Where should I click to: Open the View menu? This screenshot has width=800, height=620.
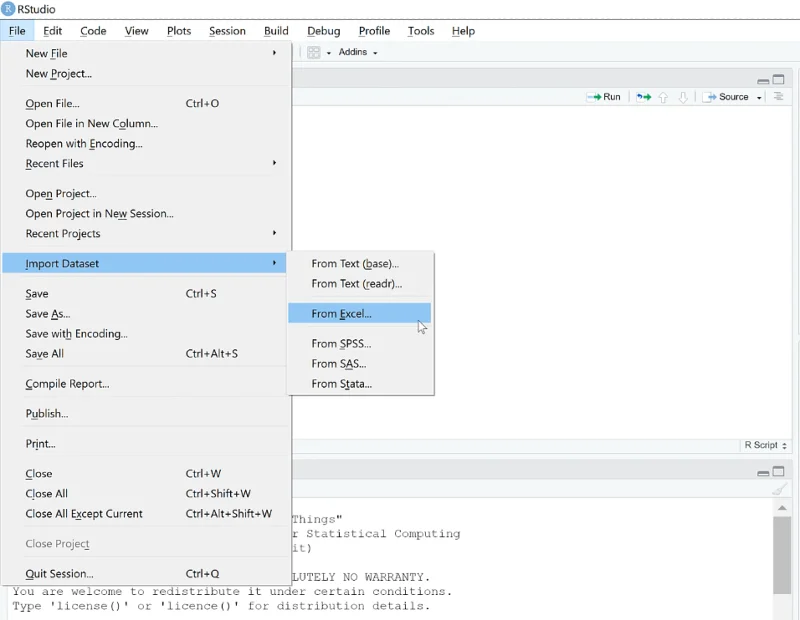[x=137, y=31]
